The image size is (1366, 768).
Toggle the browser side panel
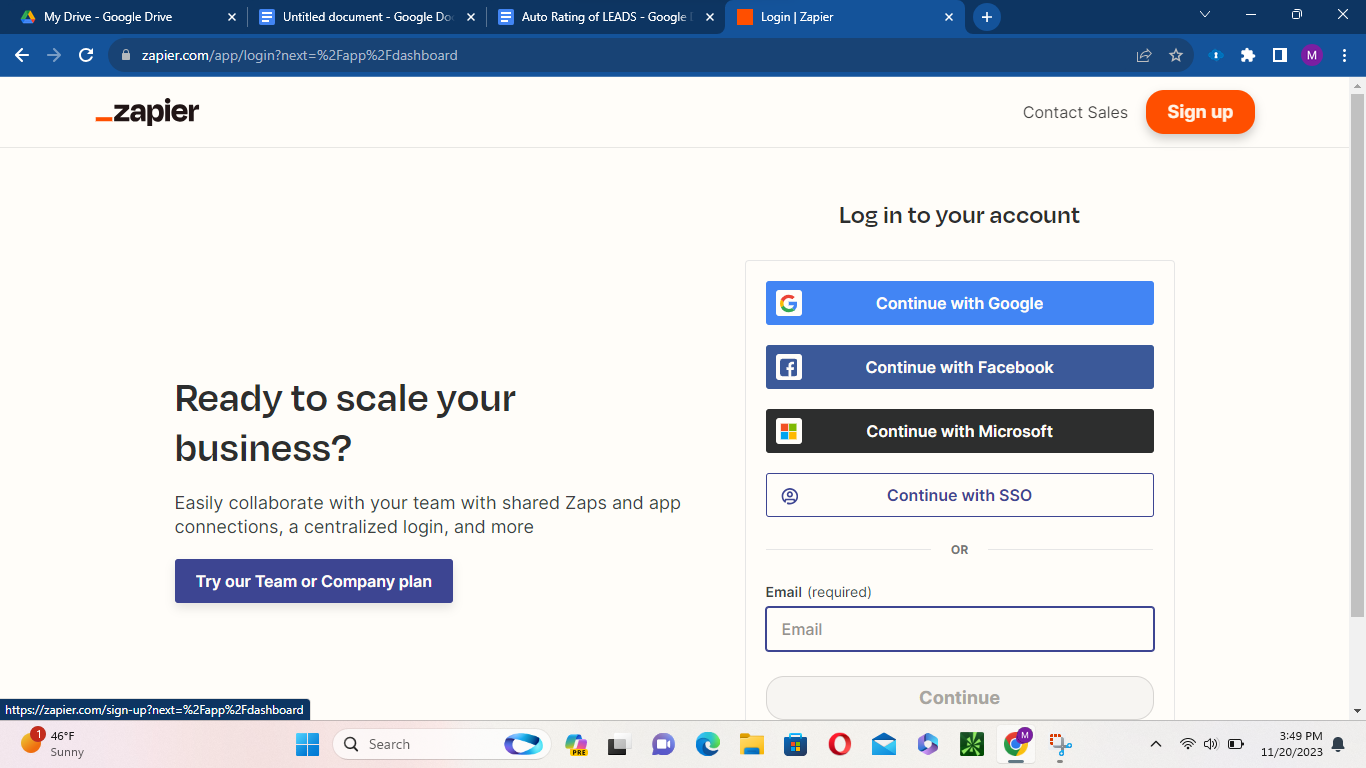click(x=1280, y=55)
